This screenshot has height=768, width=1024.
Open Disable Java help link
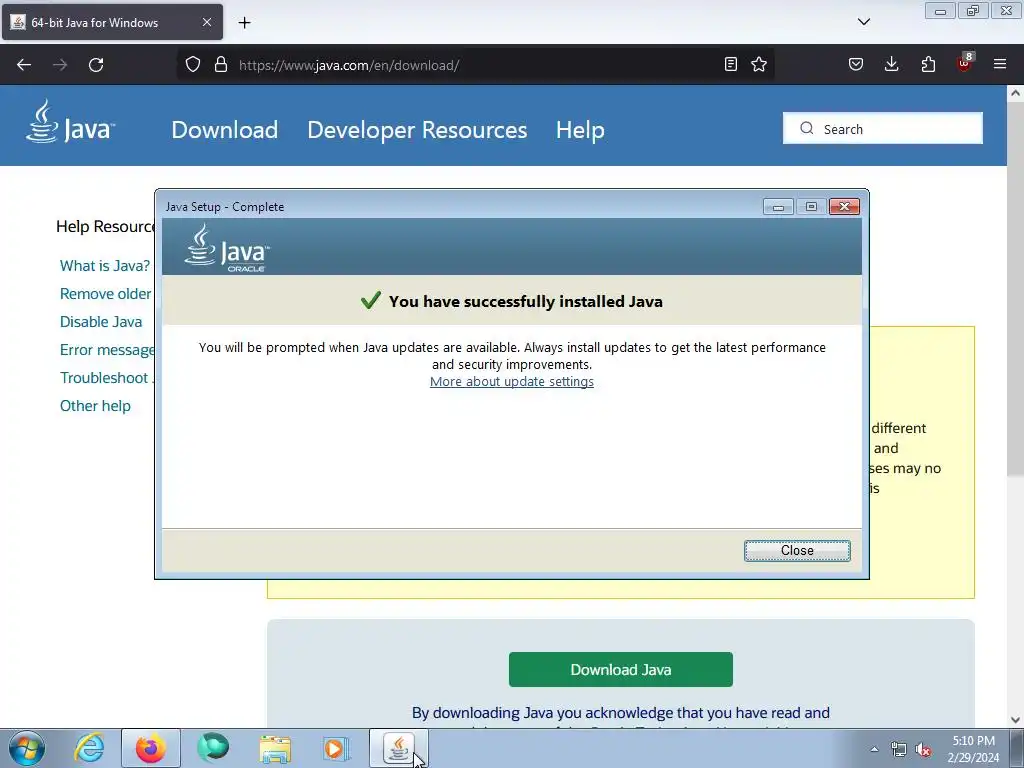click(101, 322)
